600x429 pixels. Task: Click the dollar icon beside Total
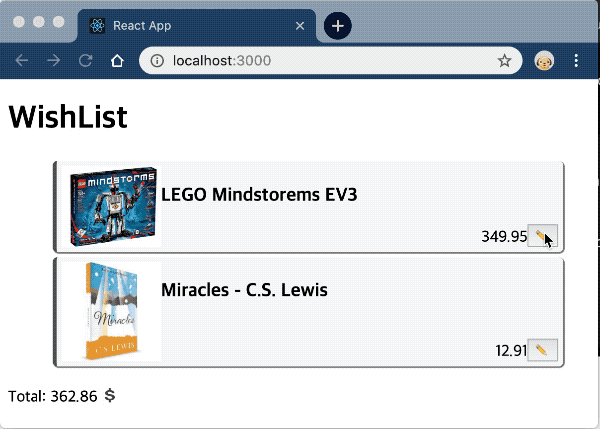click(x=110, y=396)
